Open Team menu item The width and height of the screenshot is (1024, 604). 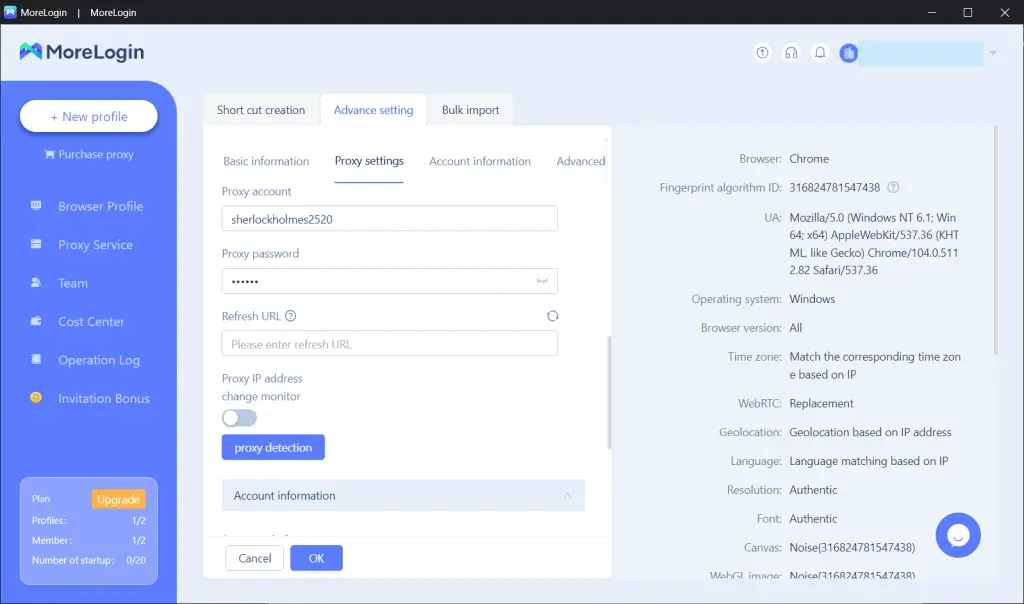[x=72, y=283]
